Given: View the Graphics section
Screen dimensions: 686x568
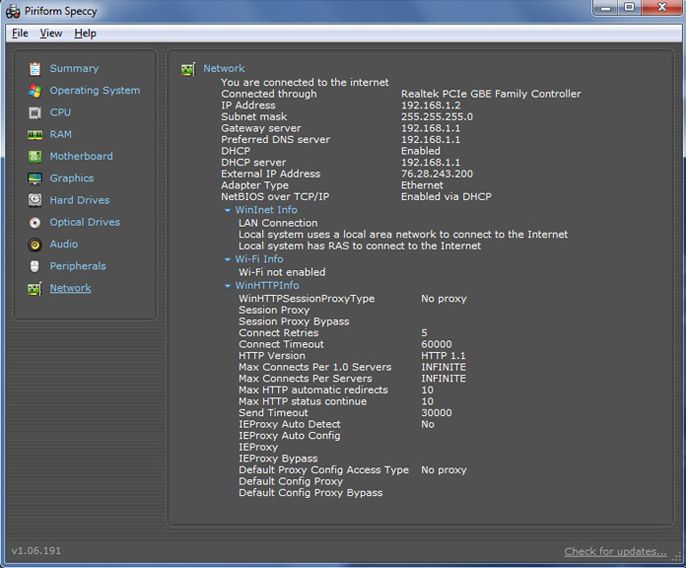Looking at the screenshot, I should click(x=72, y=178).
